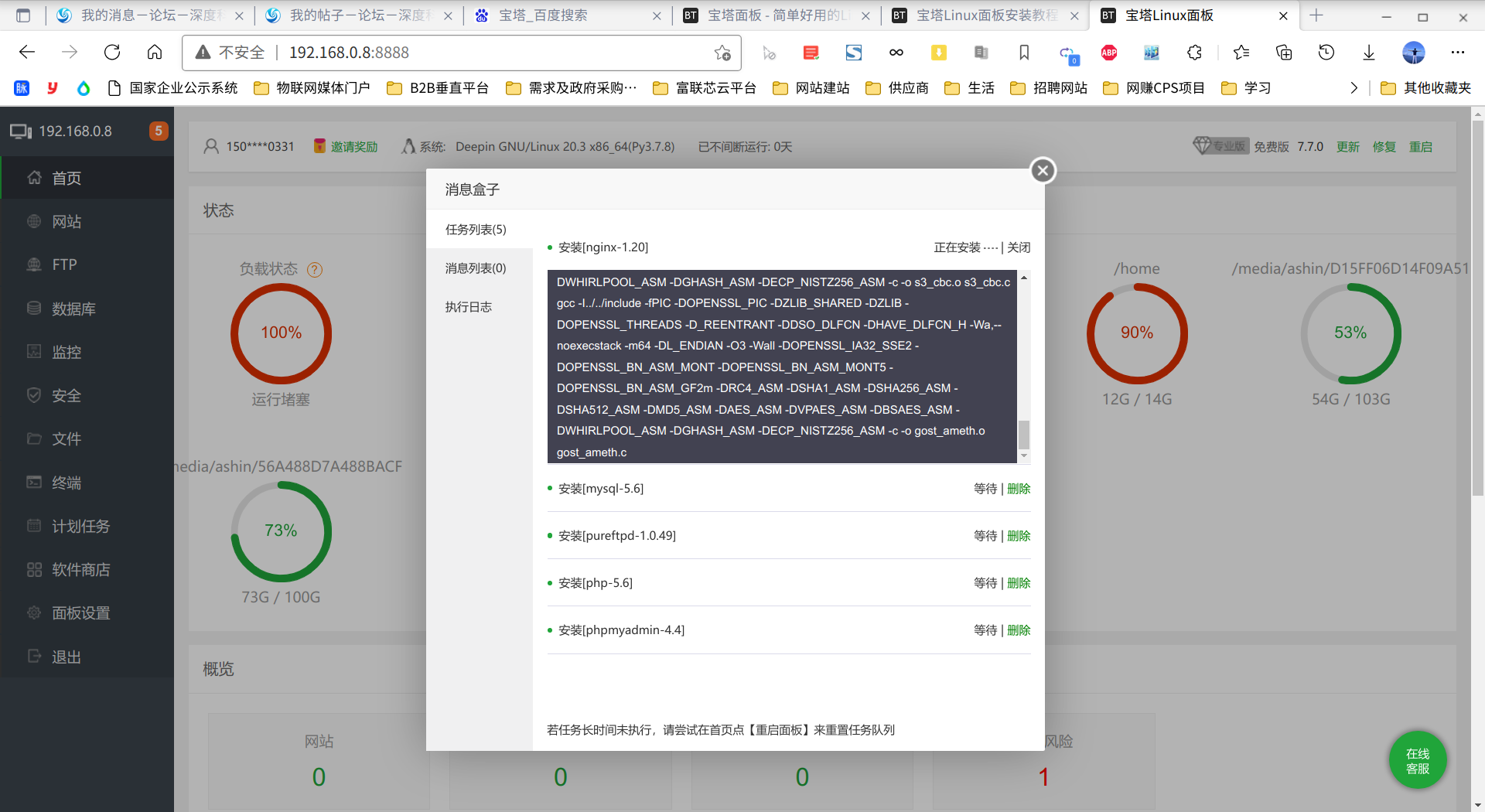1485x812 pixels.
Task: Click the browser refresh icon
Action: (112, 52)
